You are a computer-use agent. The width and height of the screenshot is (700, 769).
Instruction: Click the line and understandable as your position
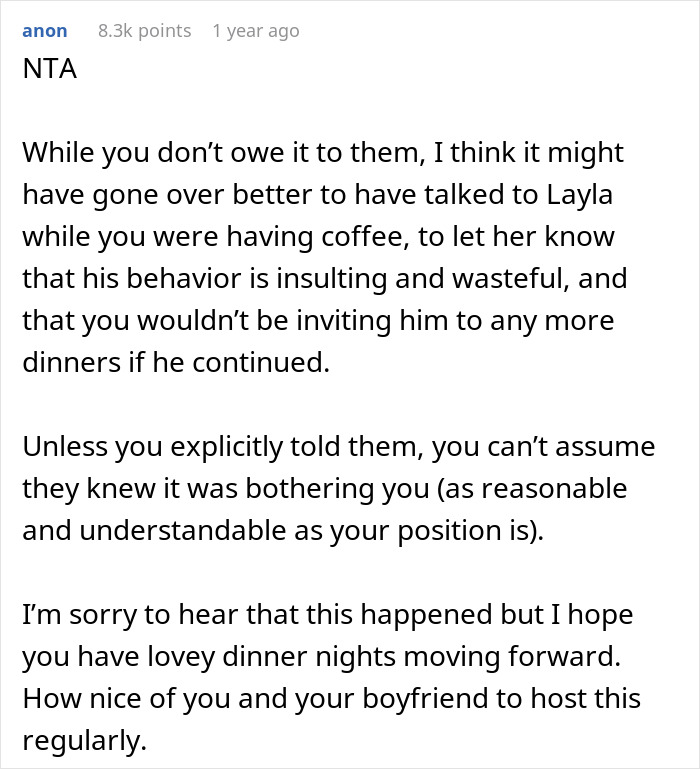click(280, 531)
